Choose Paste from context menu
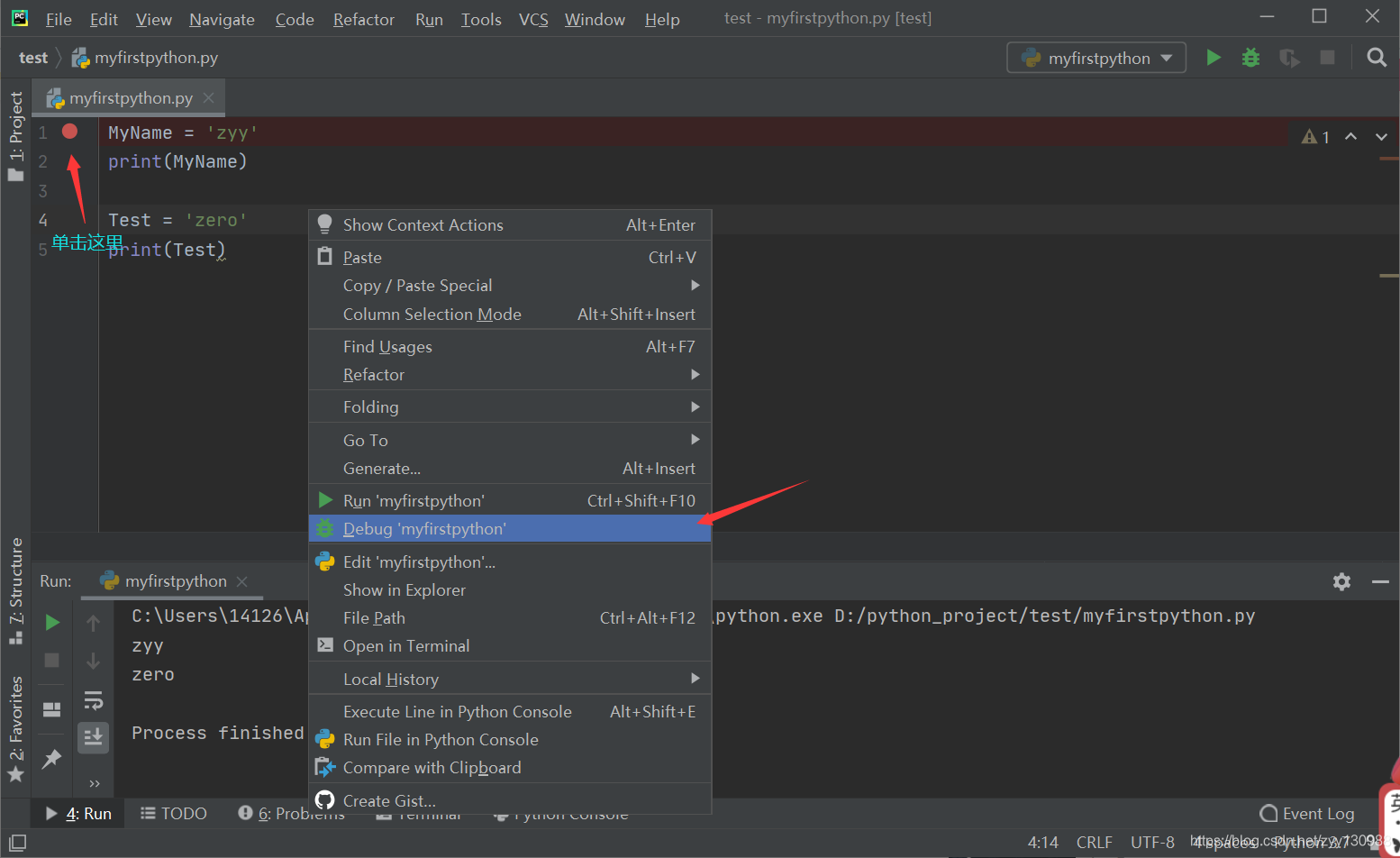 [x=510, y=258]
